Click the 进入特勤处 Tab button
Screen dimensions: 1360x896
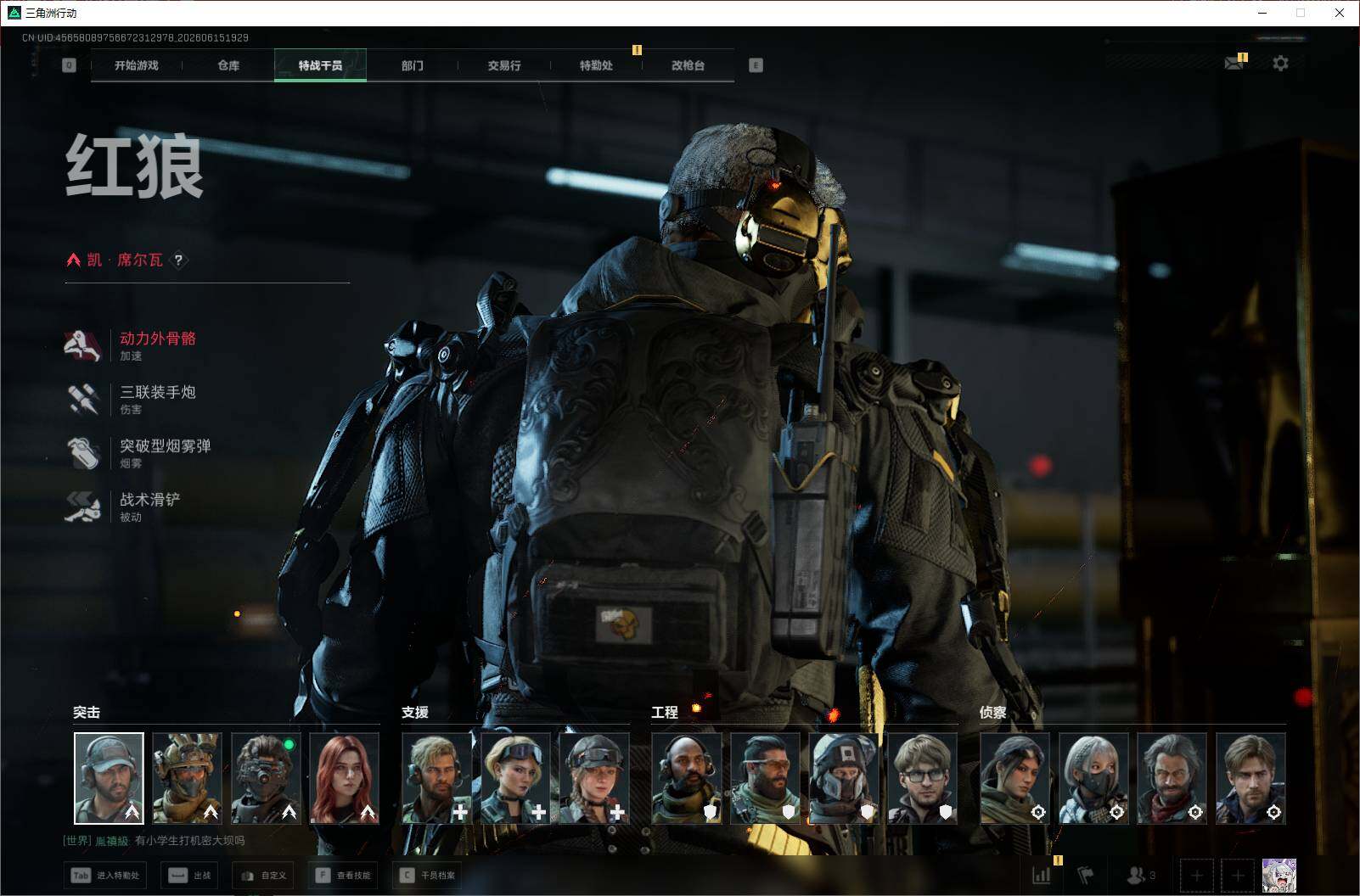pos(104,876)
